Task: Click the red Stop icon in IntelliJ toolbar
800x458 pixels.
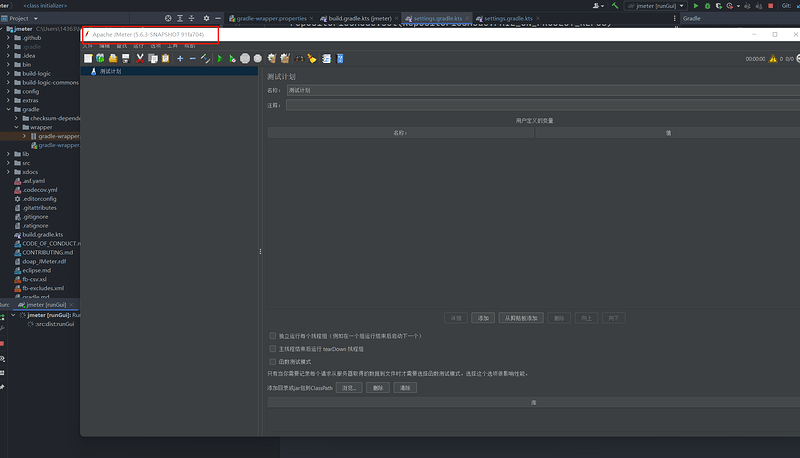Action: click(771, 6)
